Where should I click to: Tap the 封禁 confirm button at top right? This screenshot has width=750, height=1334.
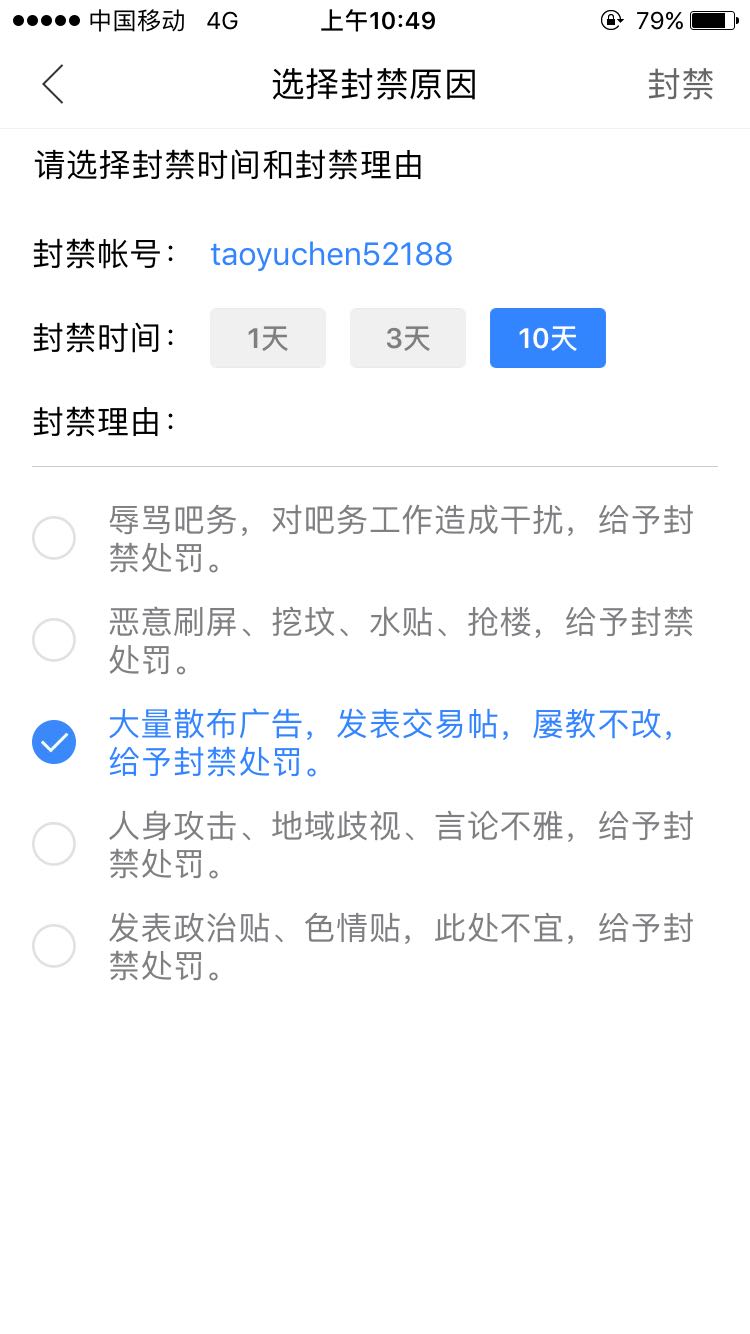pos(680,85)
